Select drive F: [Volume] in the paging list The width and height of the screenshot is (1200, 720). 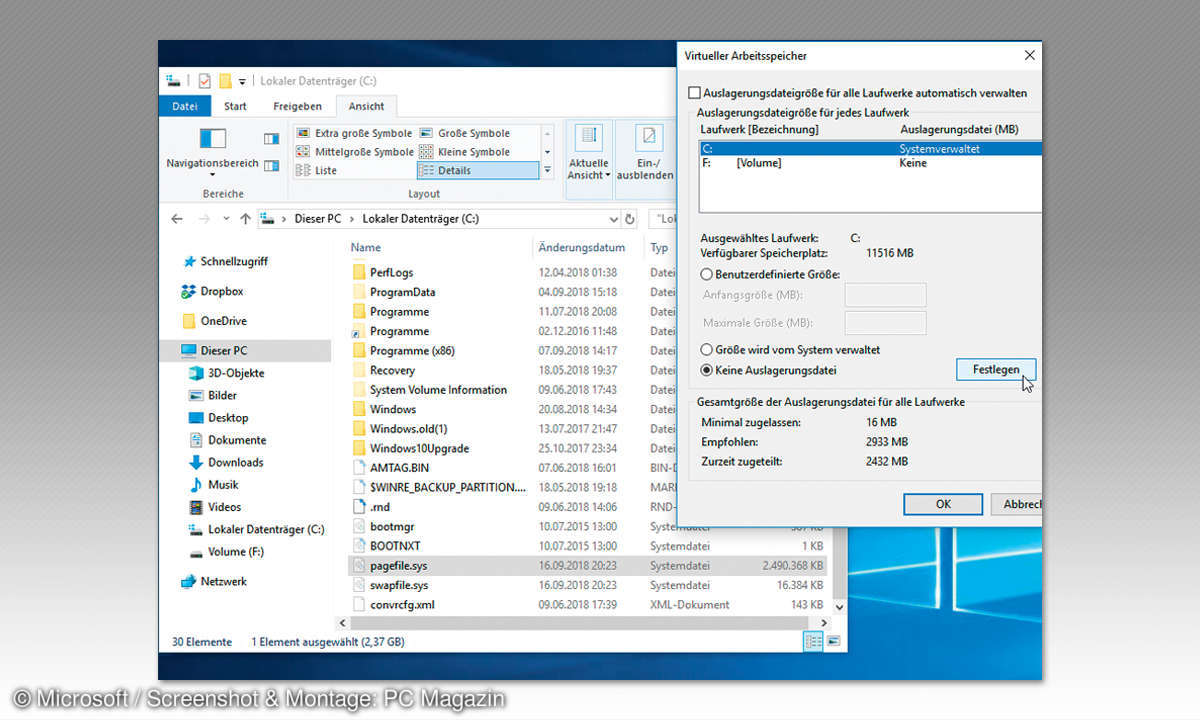(x=870, y=163)
